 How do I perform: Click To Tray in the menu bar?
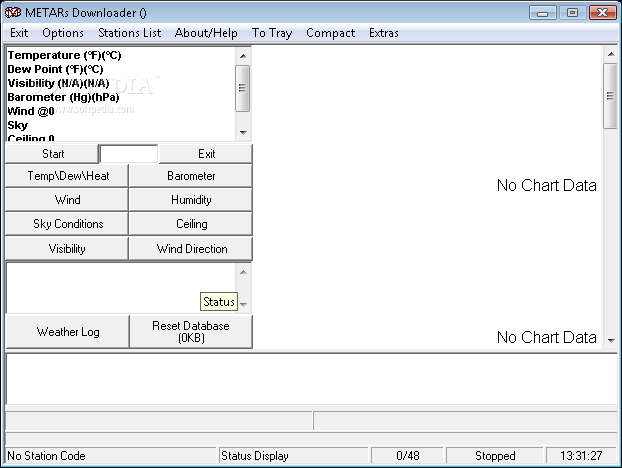(272, 33)
